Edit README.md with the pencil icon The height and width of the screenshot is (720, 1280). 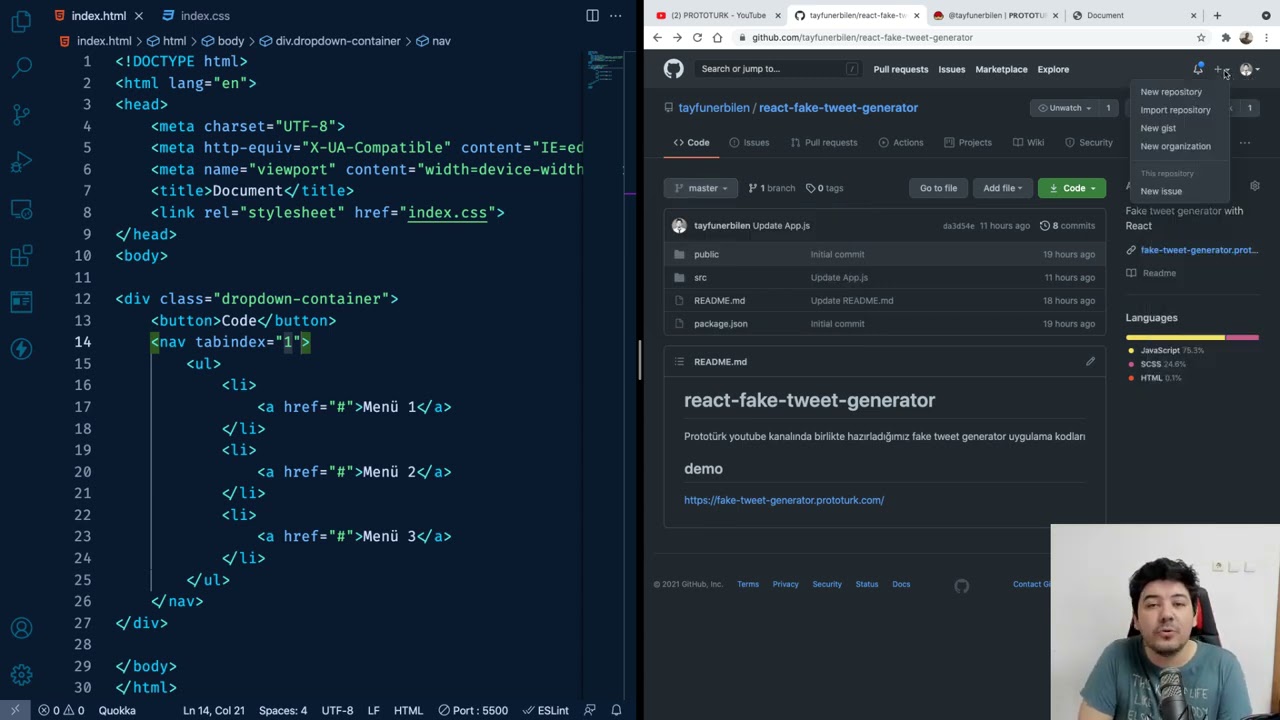(1090, 361)
